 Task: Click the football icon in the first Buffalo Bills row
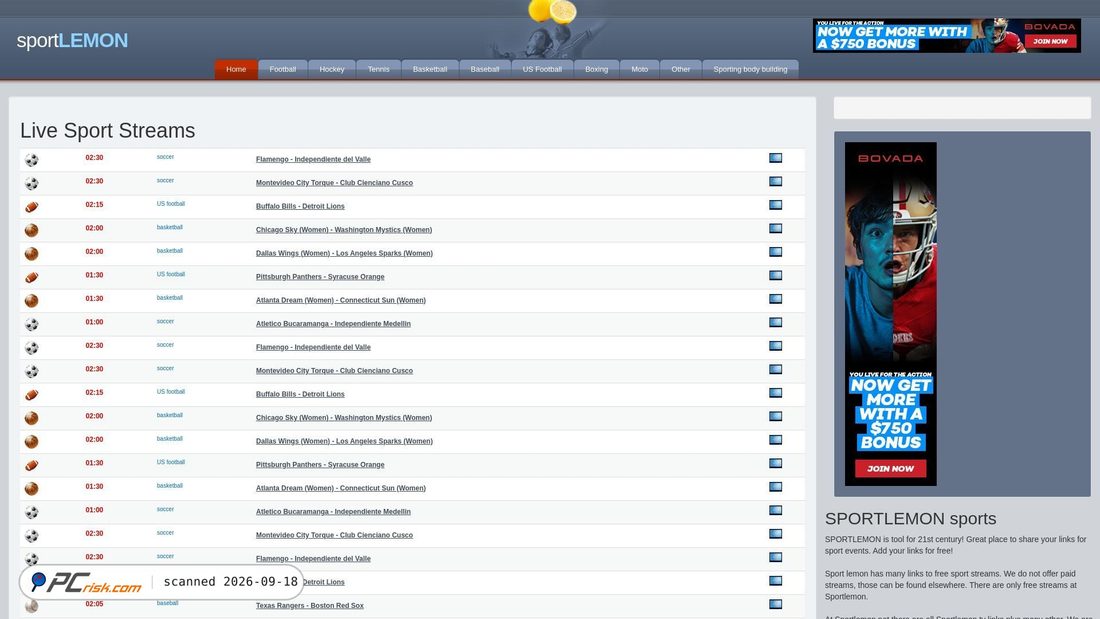pos(32,207)
